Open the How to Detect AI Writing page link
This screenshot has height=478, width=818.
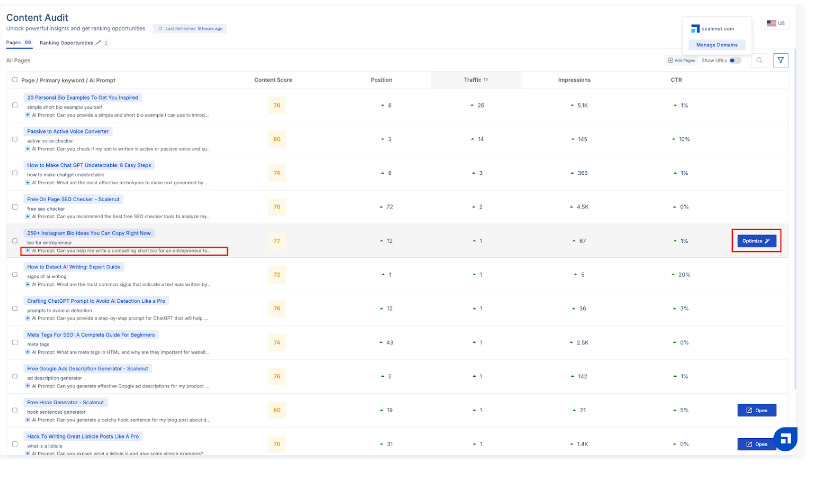(x=73, y=267)
